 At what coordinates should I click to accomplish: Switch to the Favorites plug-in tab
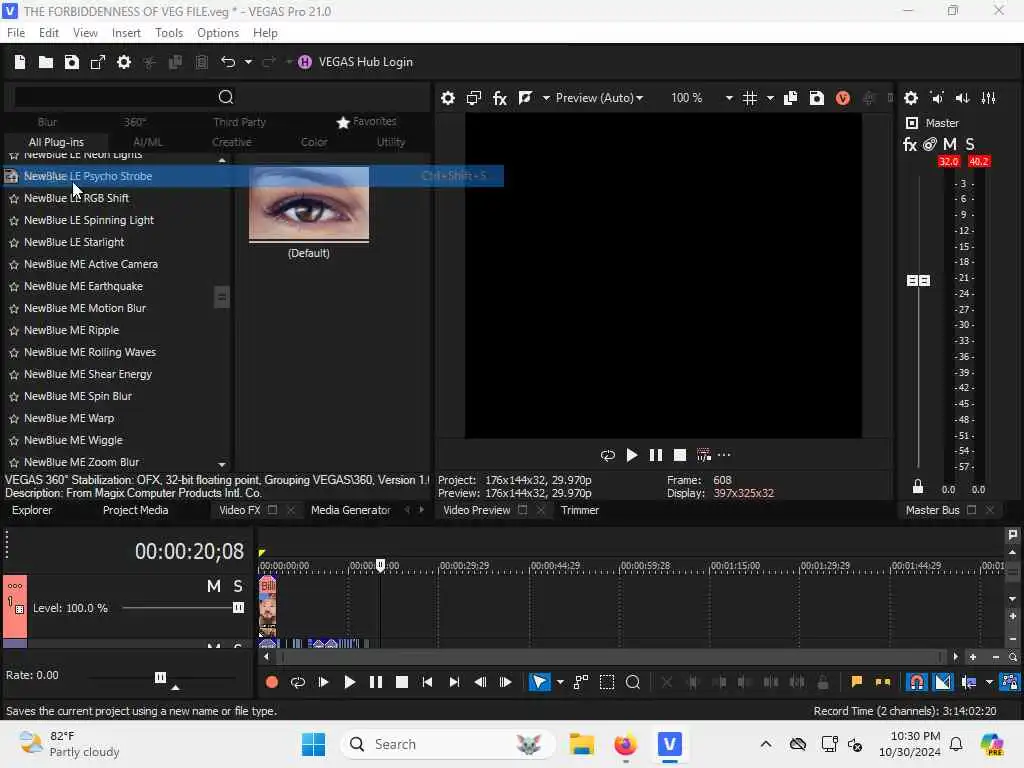(366, 121)
